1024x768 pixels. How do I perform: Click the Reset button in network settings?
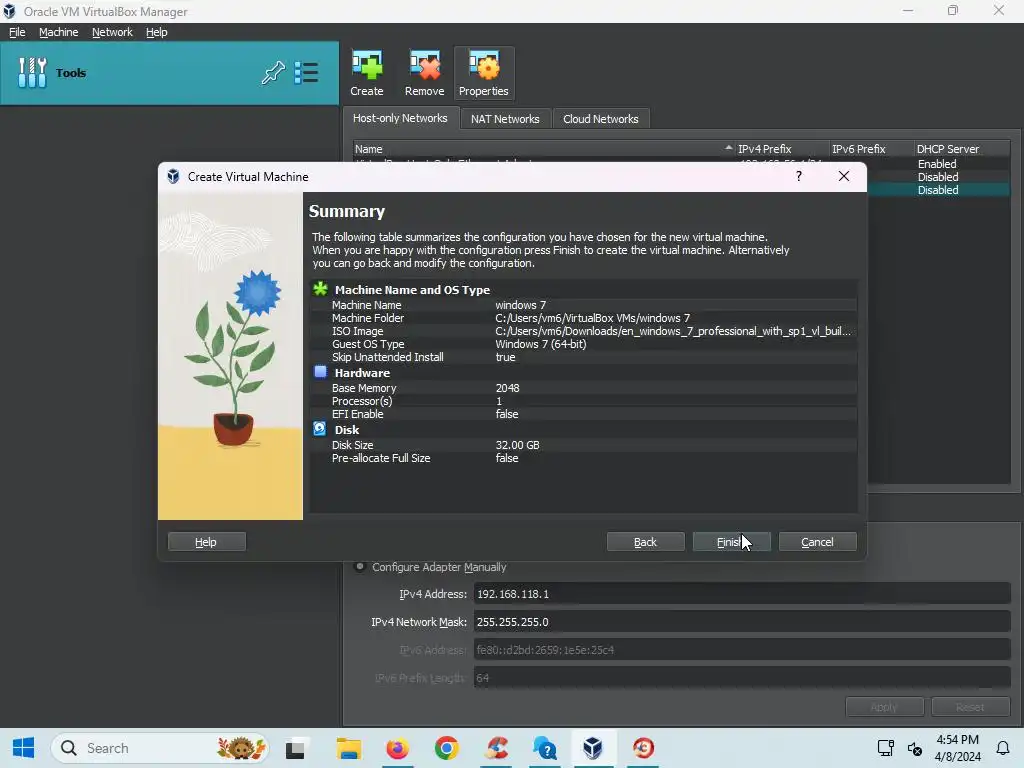tap(970, 707)
